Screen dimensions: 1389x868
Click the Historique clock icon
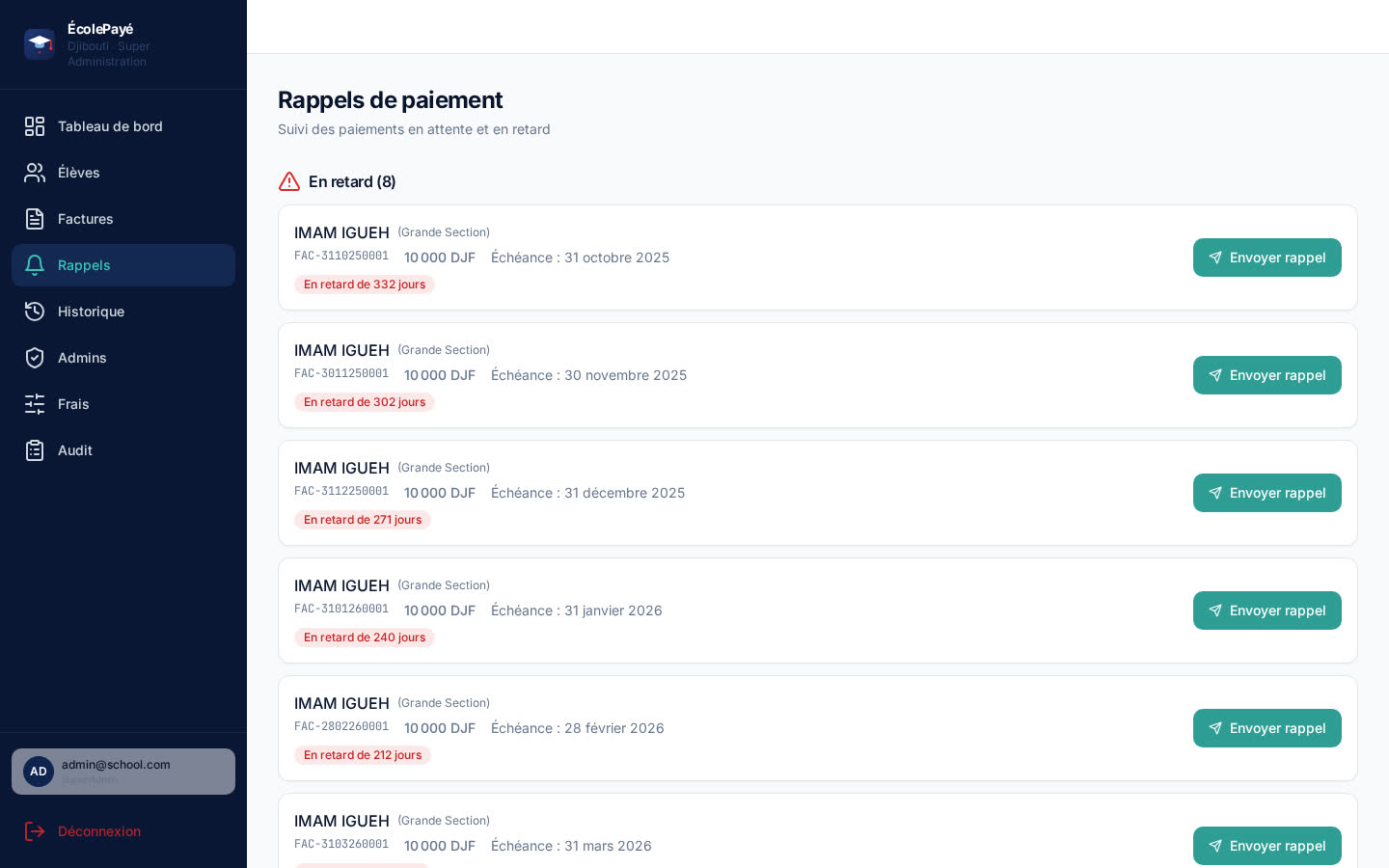point(35,312)
